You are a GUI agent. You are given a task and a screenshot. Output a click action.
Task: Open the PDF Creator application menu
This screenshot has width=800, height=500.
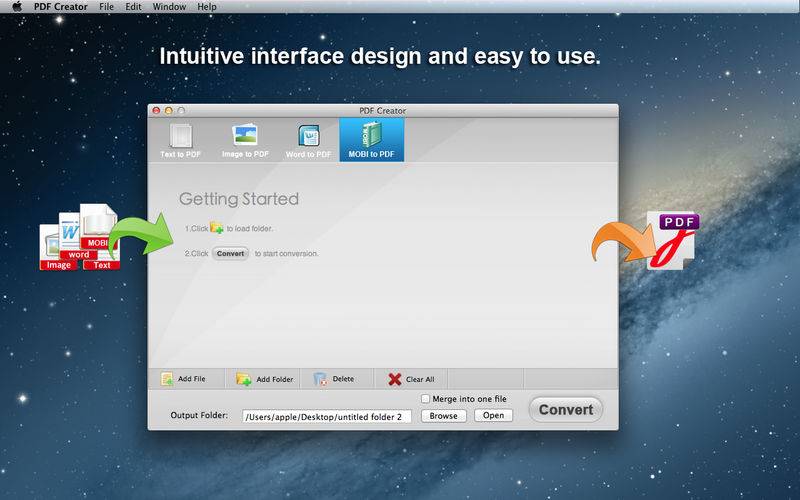click(61, 7)
